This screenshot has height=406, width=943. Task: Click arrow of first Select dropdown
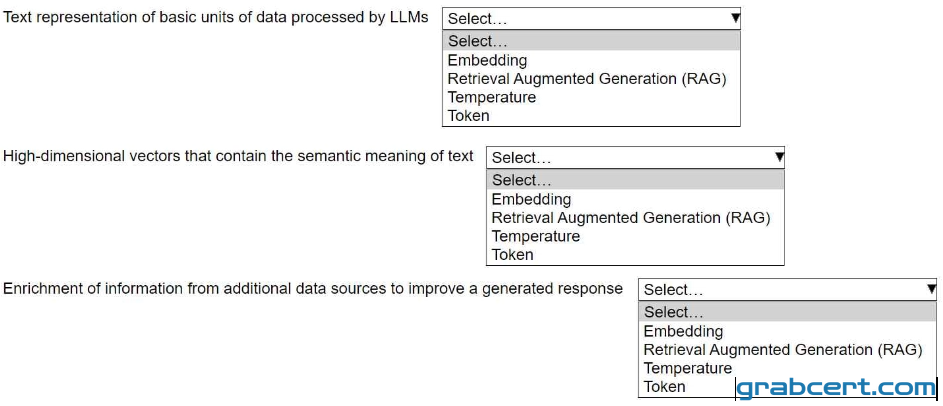735,18
